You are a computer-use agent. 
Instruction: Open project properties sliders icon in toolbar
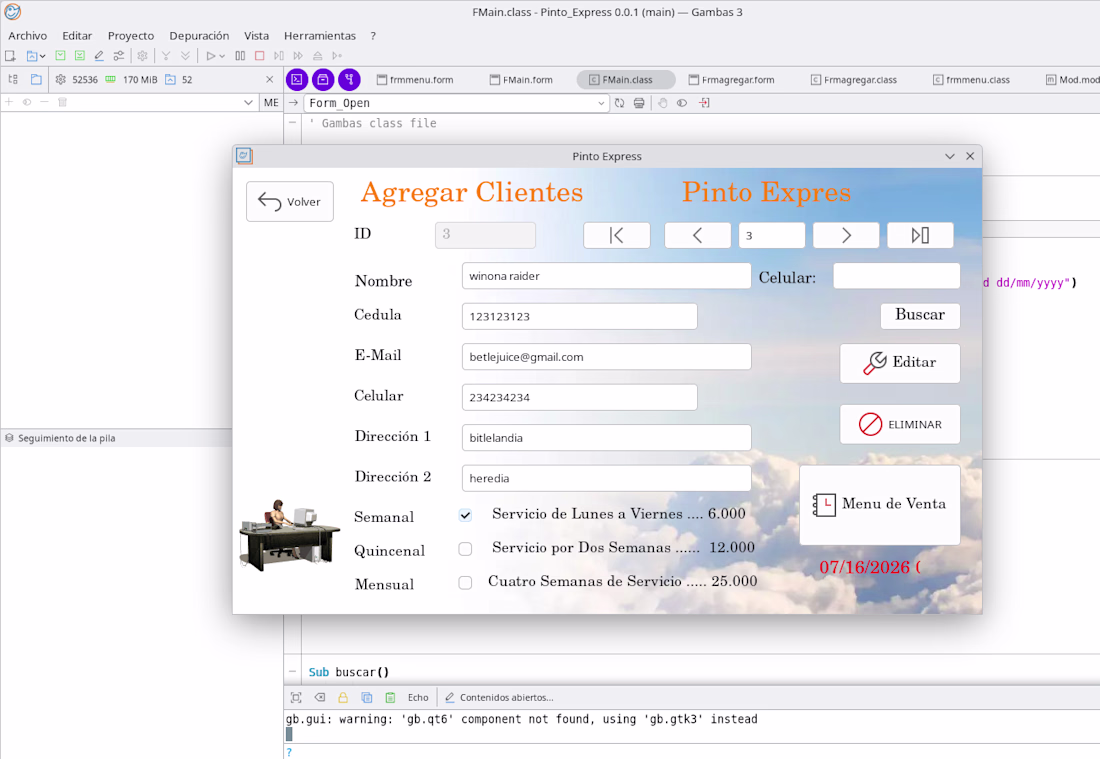click(x=119, y=55)
